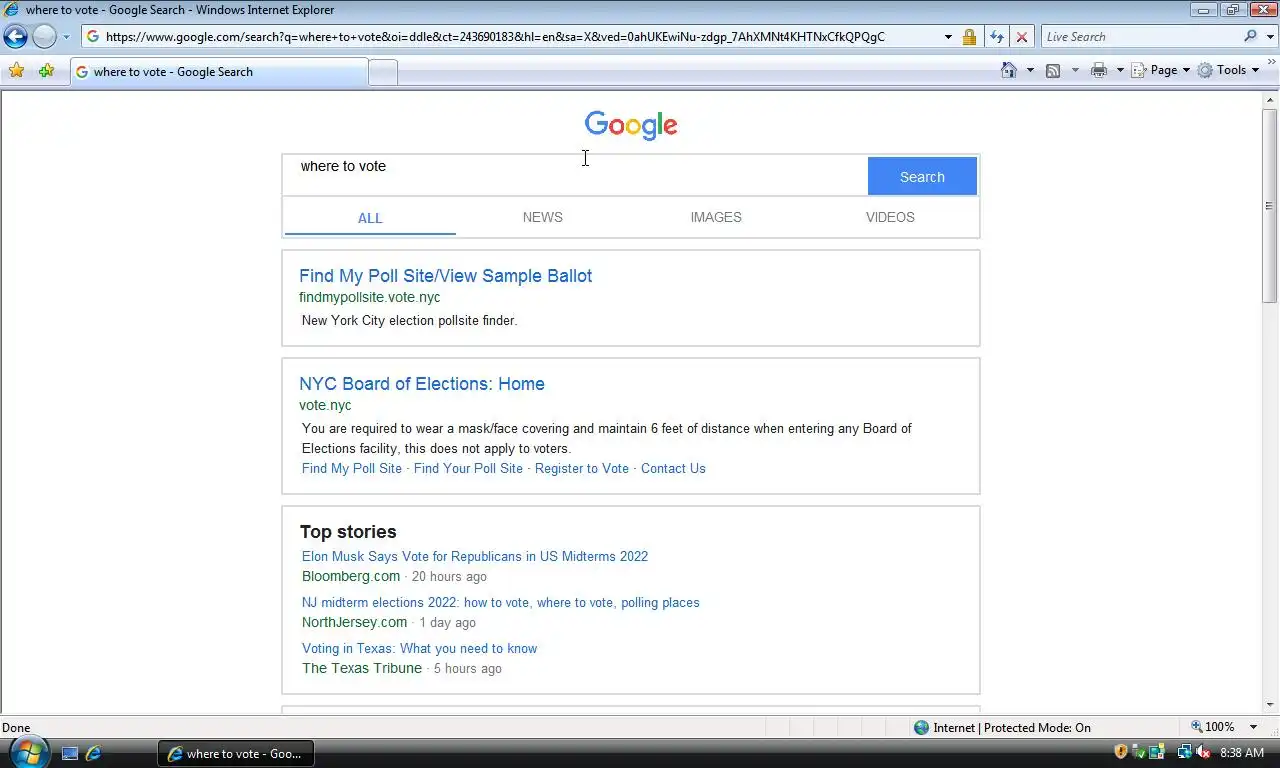Viewport: 1280px width, 768px height.
Task: Open the Page menu
Action: point(1161,70)
